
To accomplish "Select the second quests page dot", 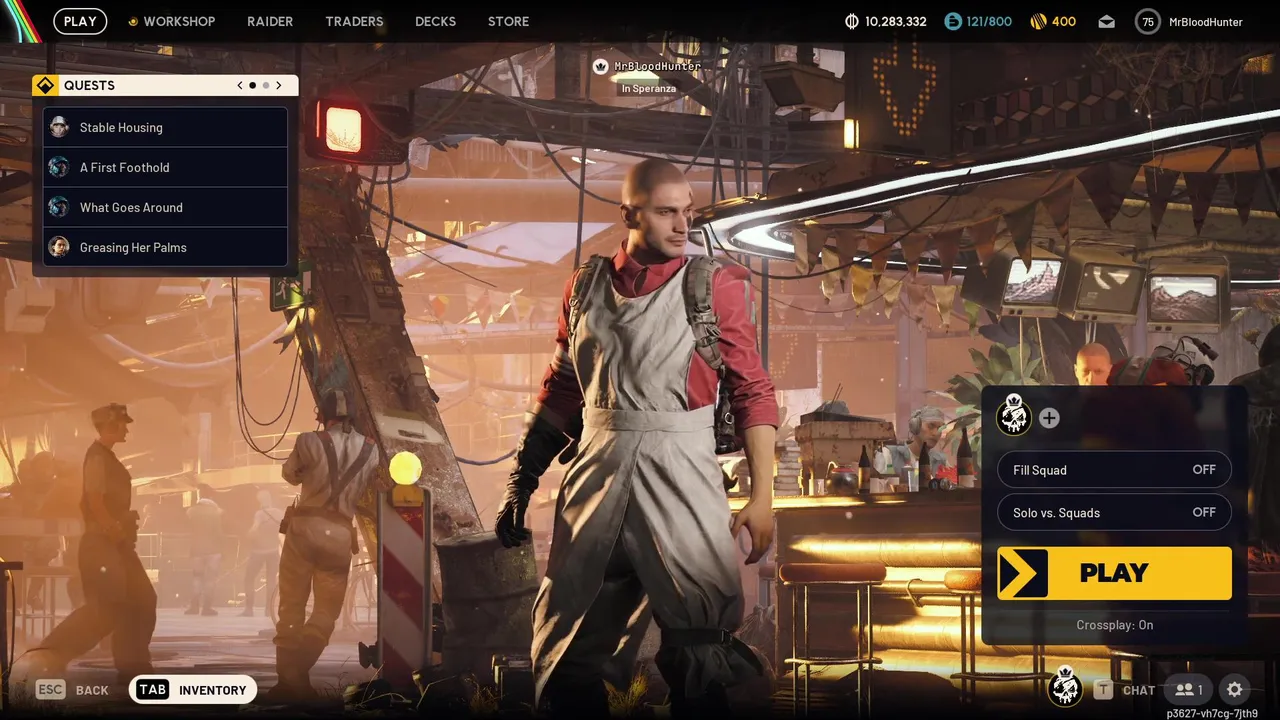I will coord(265,85).
